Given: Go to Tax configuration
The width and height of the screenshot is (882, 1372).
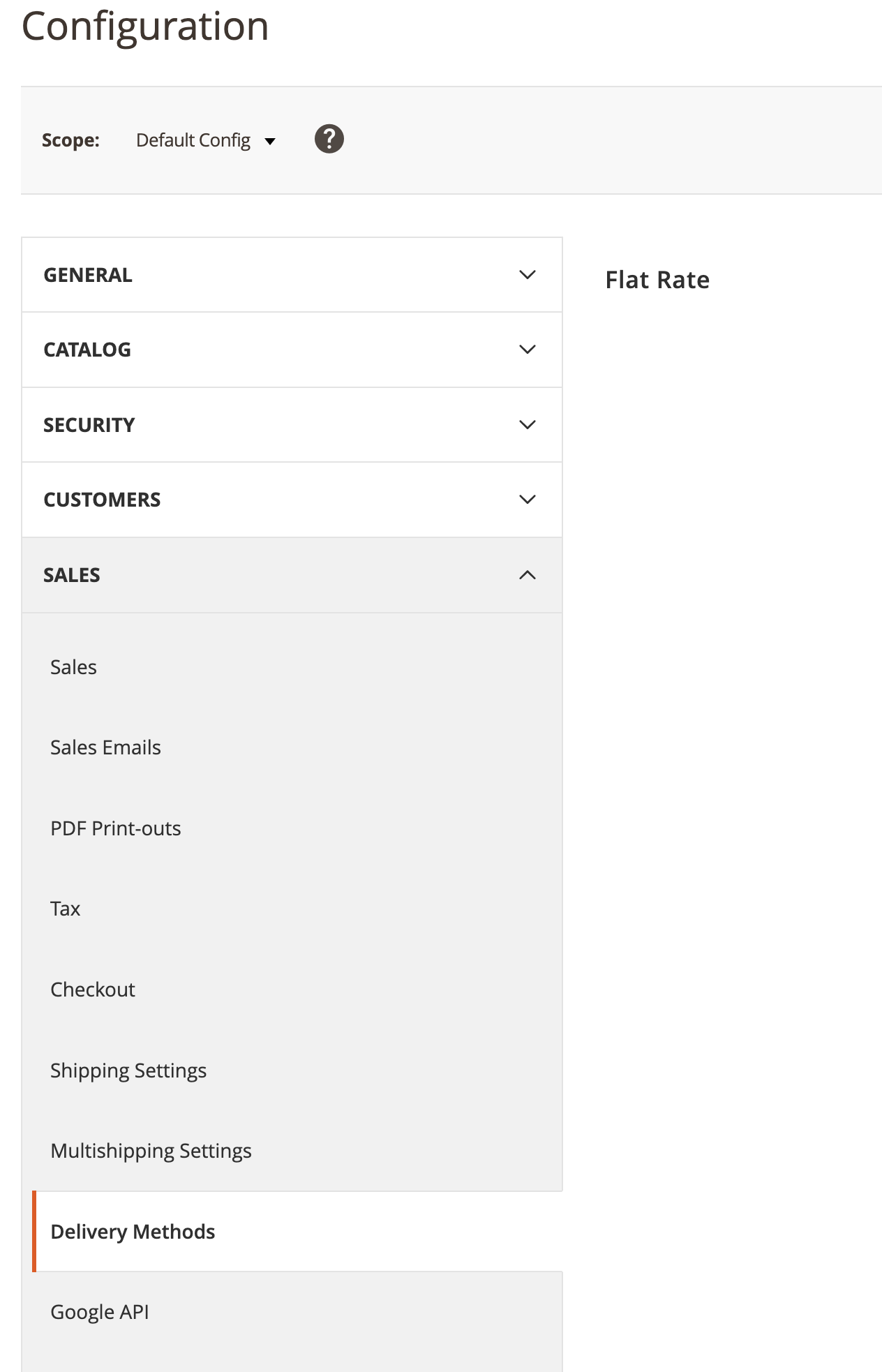Looking at the screenshot, I should click(x=66, y=909).
